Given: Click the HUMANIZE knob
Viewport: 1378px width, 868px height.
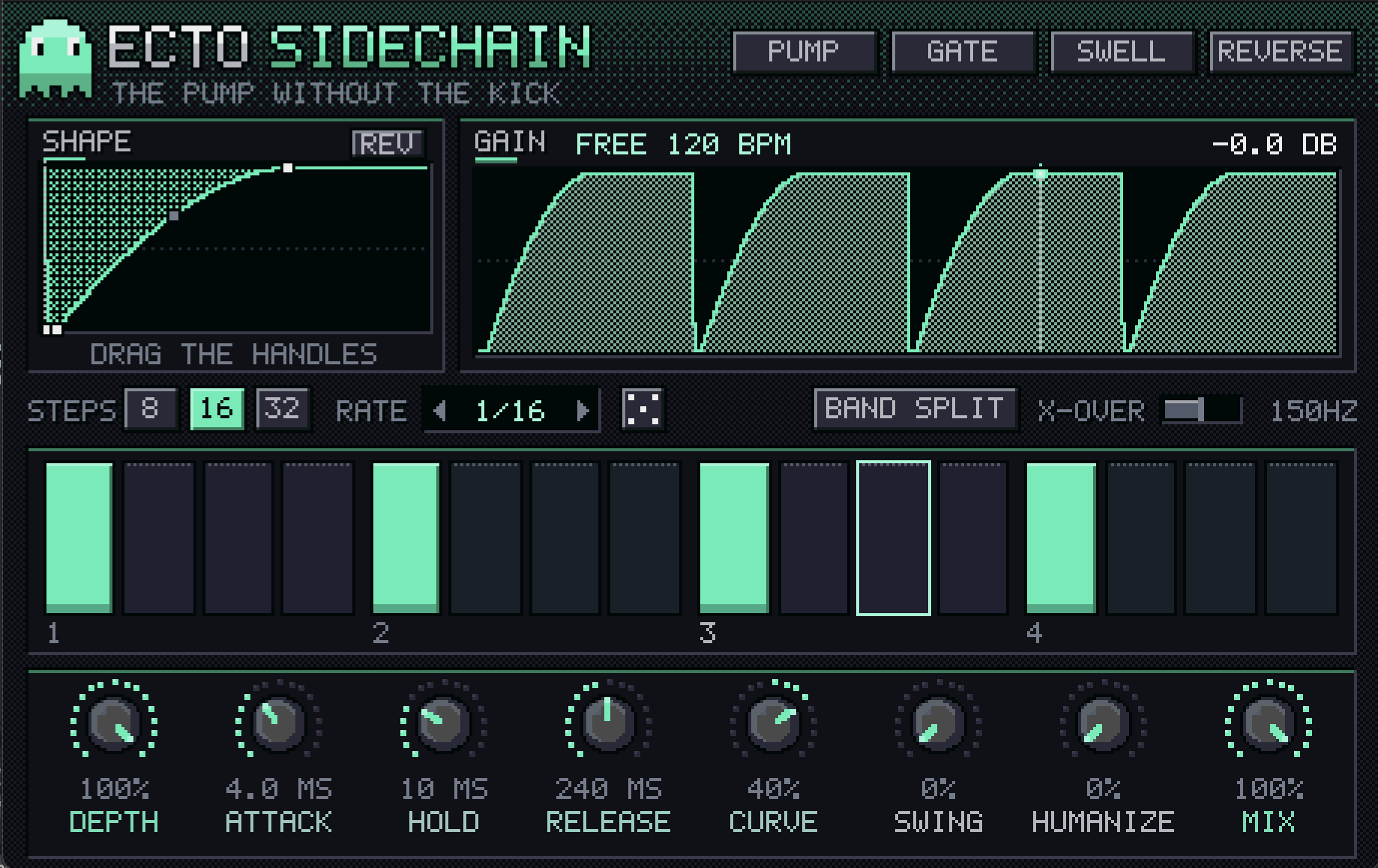Looking at the screenshot, I should click(1103, 723).
